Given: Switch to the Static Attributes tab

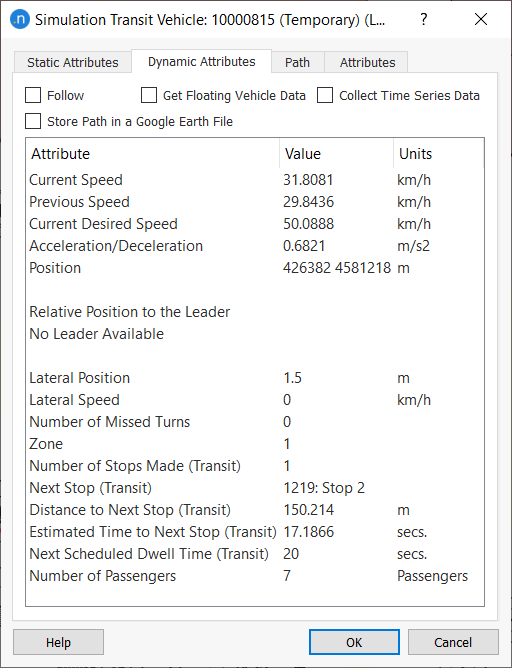Looking at the screenshot, I should click(73, 63).
